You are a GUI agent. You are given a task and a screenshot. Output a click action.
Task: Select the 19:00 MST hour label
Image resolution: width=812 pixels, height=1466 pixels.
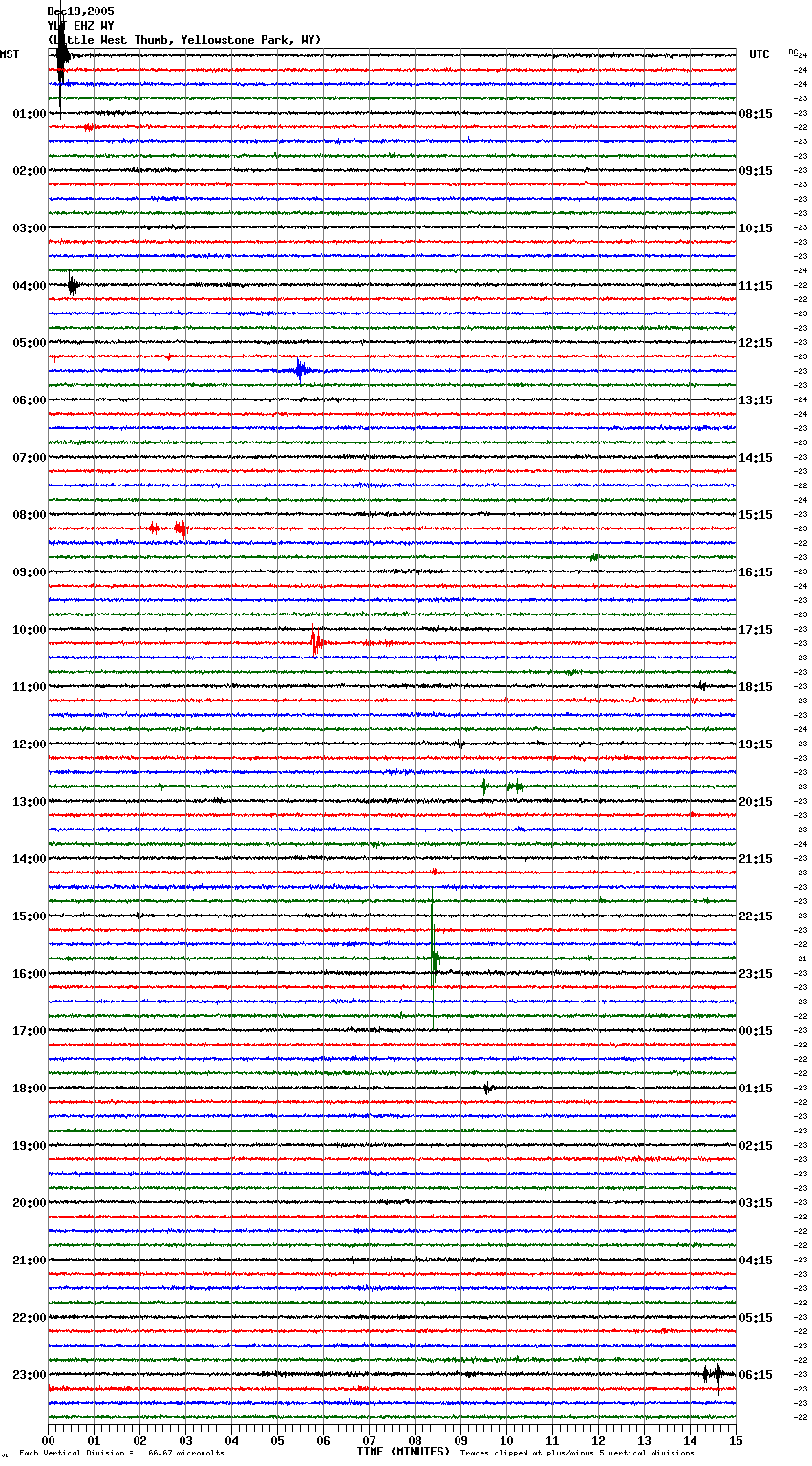point(30,1146)
